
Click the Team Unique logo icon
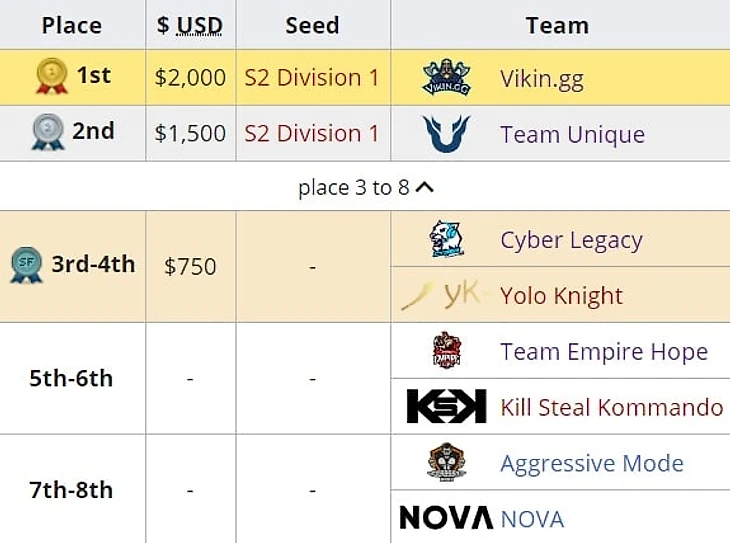tap(446, 134)
